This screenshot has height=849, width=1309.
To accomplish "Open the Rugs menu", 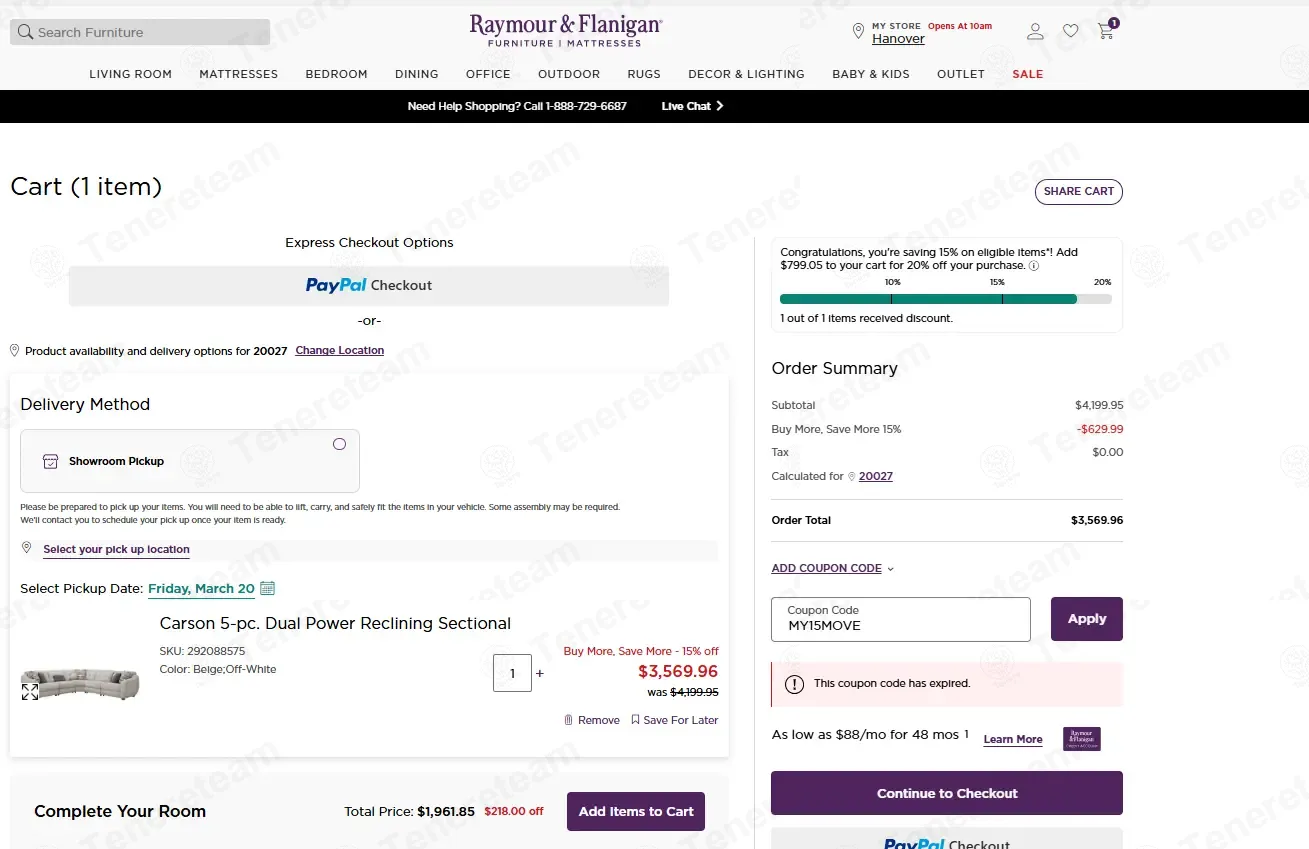I will 644,74.
